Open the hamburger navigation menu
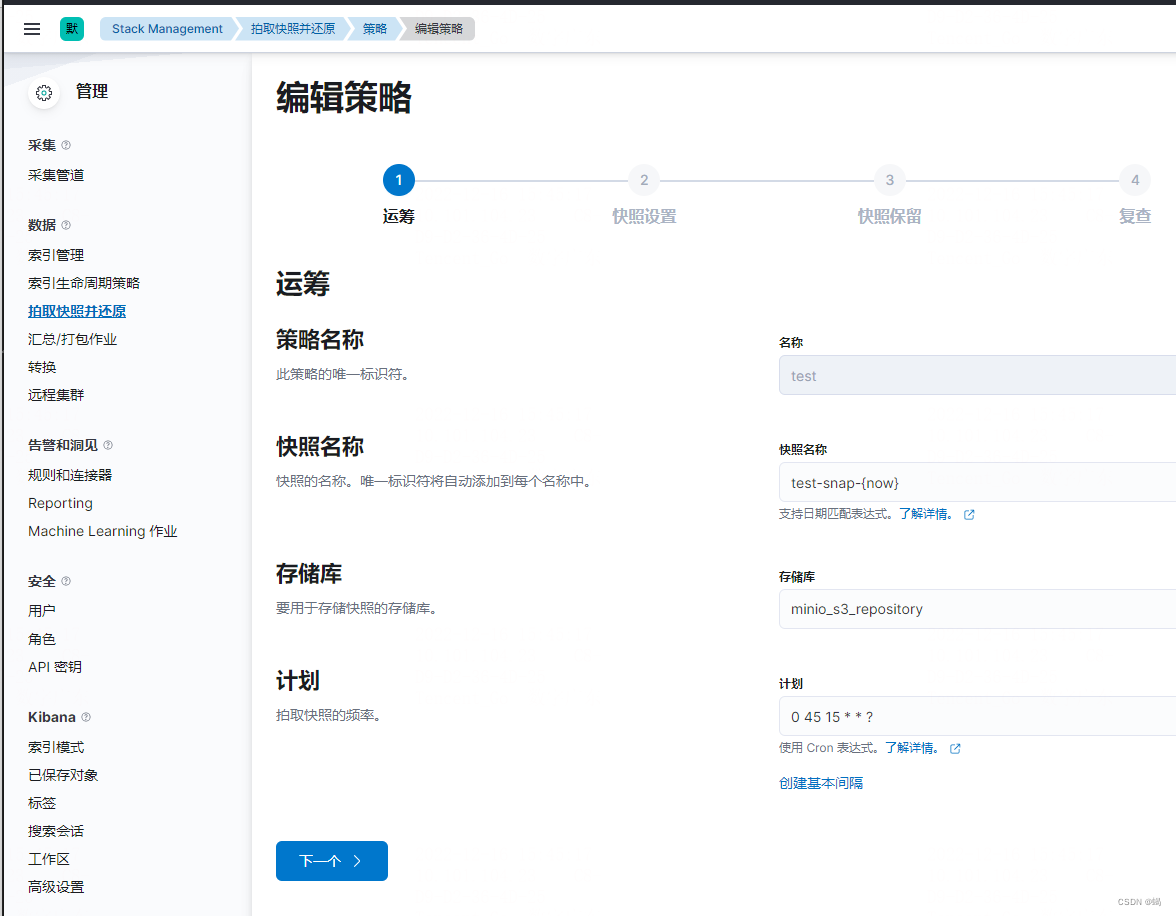 pos(31,28)
